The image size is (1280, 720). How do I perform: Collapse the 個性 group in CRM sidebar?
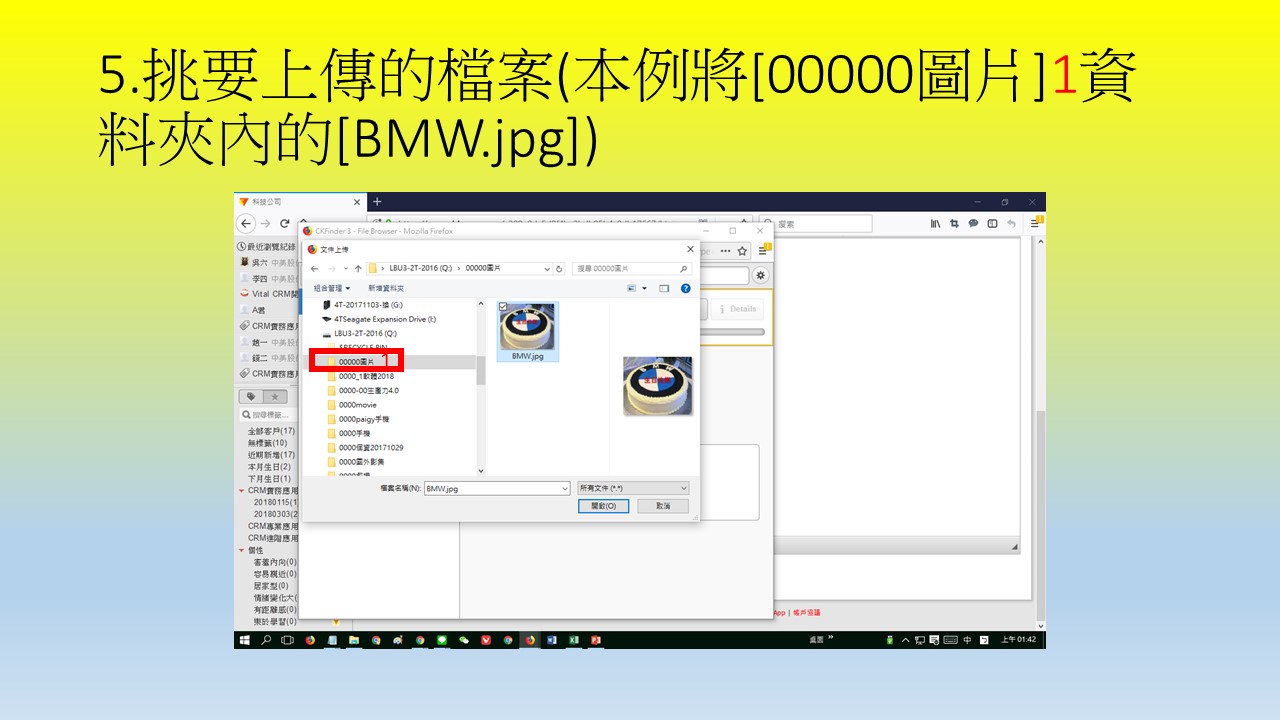[241, 550]
